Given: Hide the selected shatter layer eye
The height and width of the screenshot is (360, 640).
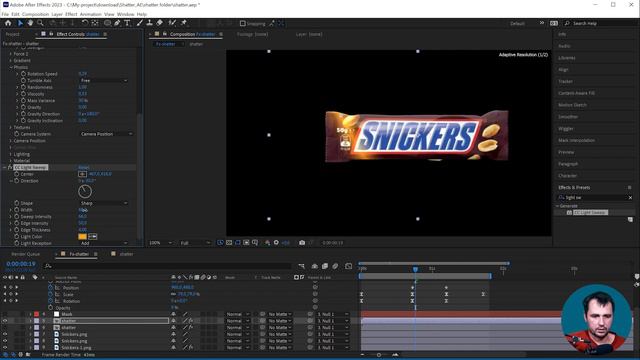Looking at the screenshot, I should 5,321.
